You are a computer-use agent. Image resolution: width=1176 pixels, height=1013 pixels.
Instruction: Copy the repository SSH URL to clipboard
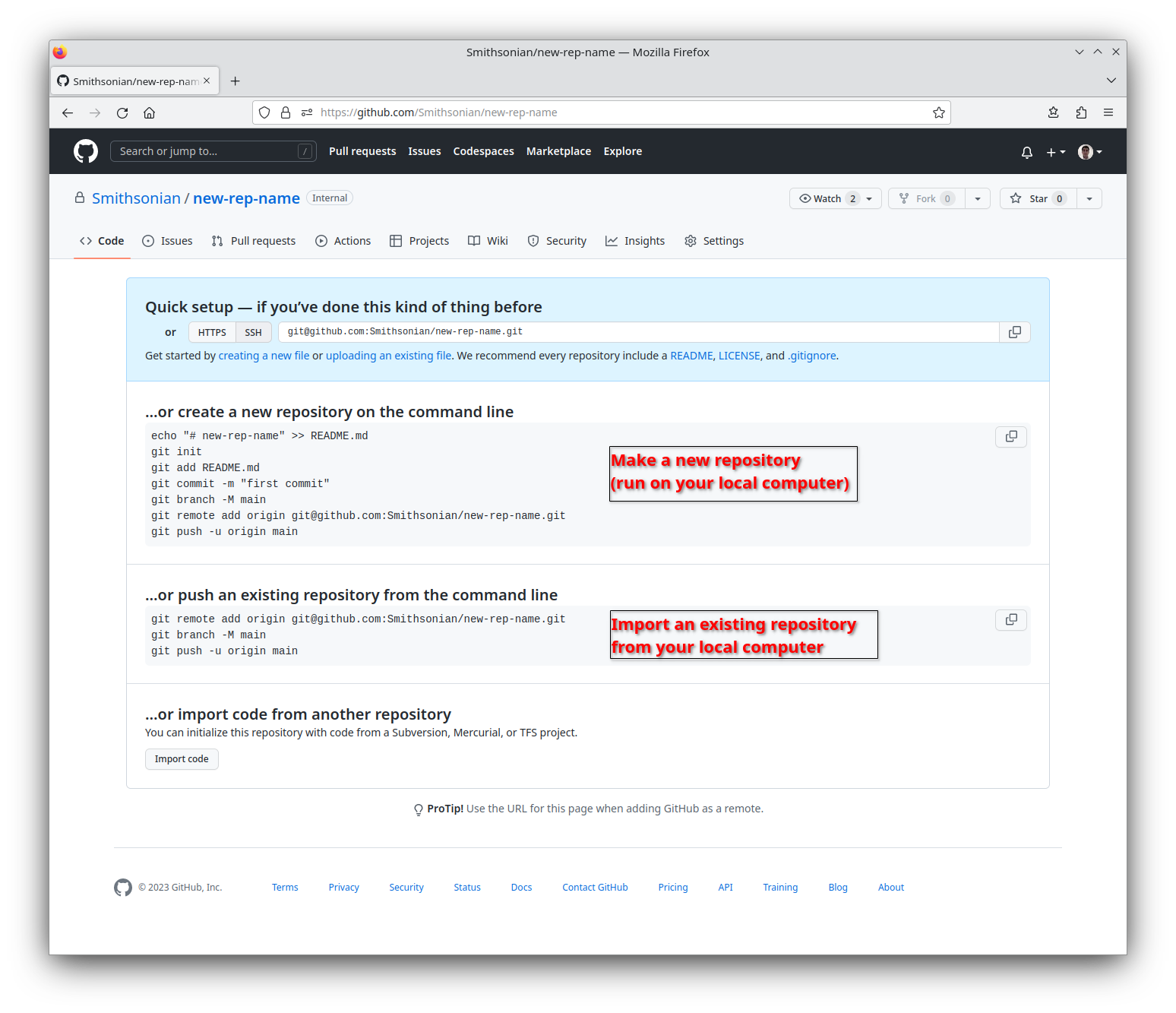tap(1015, 332)
